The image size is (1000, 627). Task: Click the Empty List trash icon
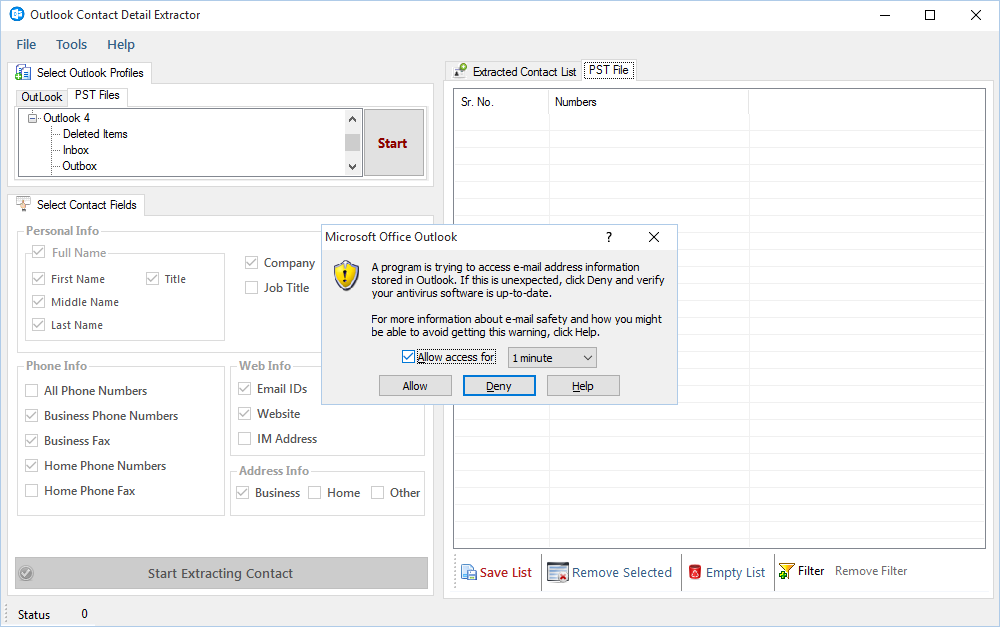(695, 572)
